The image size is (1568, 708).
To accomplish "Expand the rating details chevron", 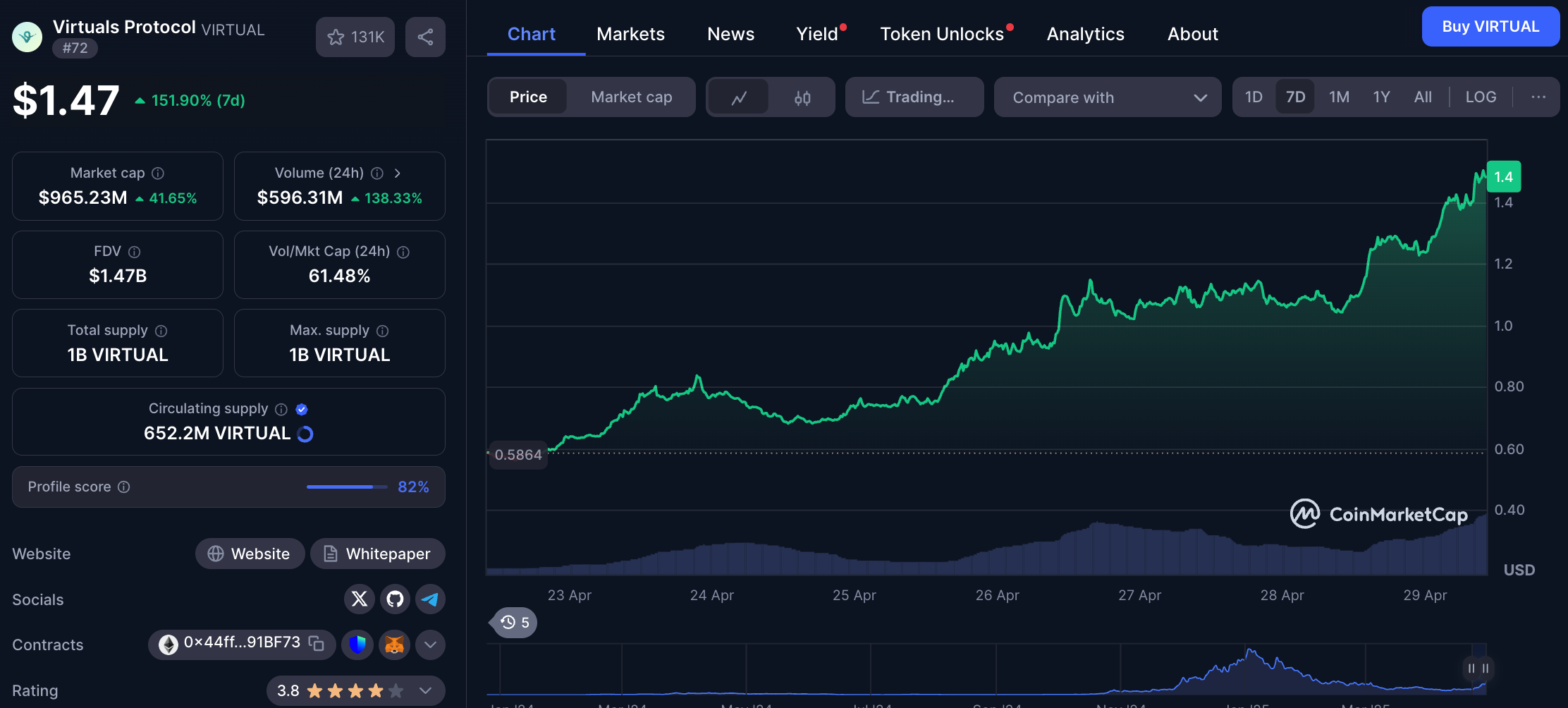I will [425, 691].
